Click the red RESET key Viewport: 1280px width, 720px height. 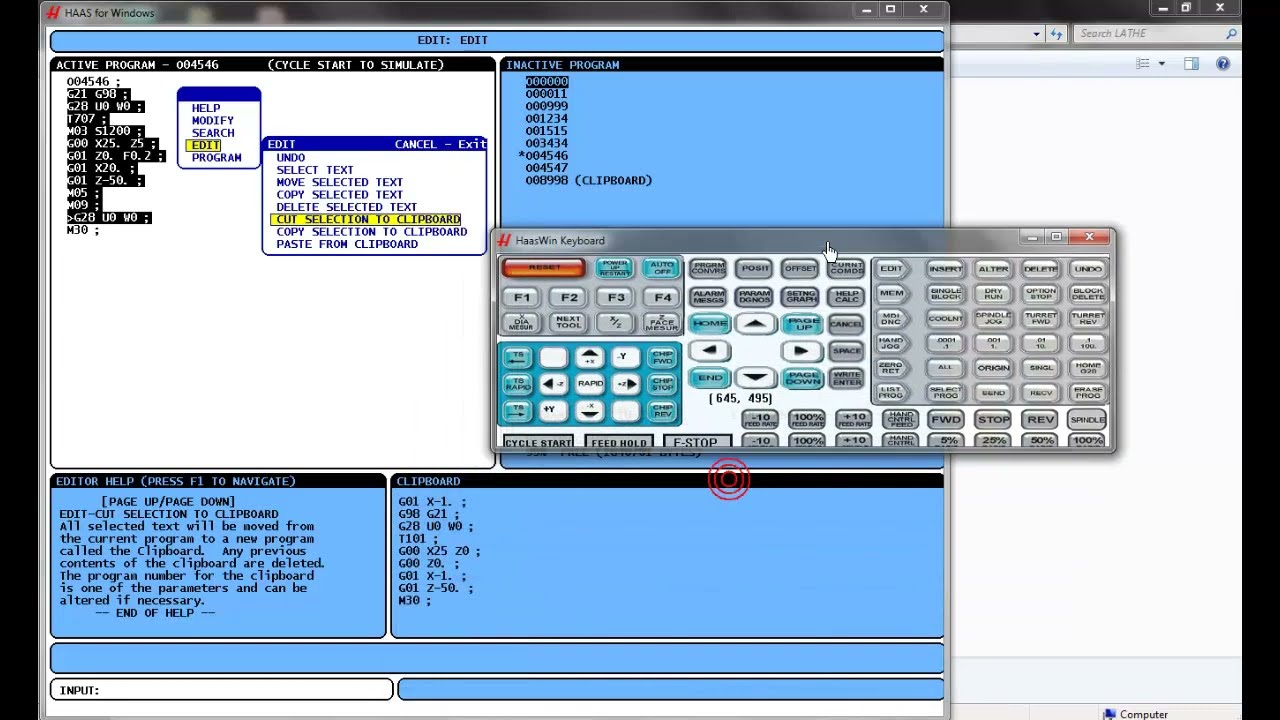543,267
